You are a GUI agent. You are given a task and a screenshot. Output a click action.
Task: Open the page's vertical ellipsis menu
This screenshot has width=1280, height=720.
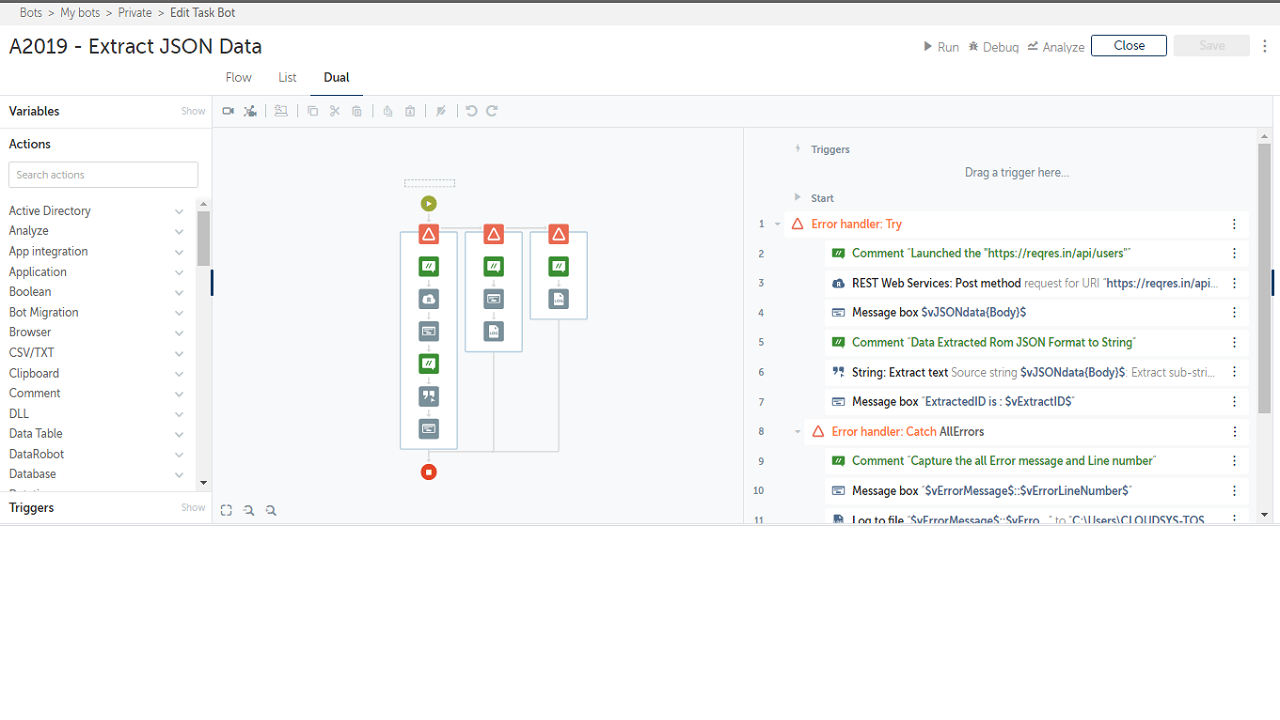(x=1265, y=46)
